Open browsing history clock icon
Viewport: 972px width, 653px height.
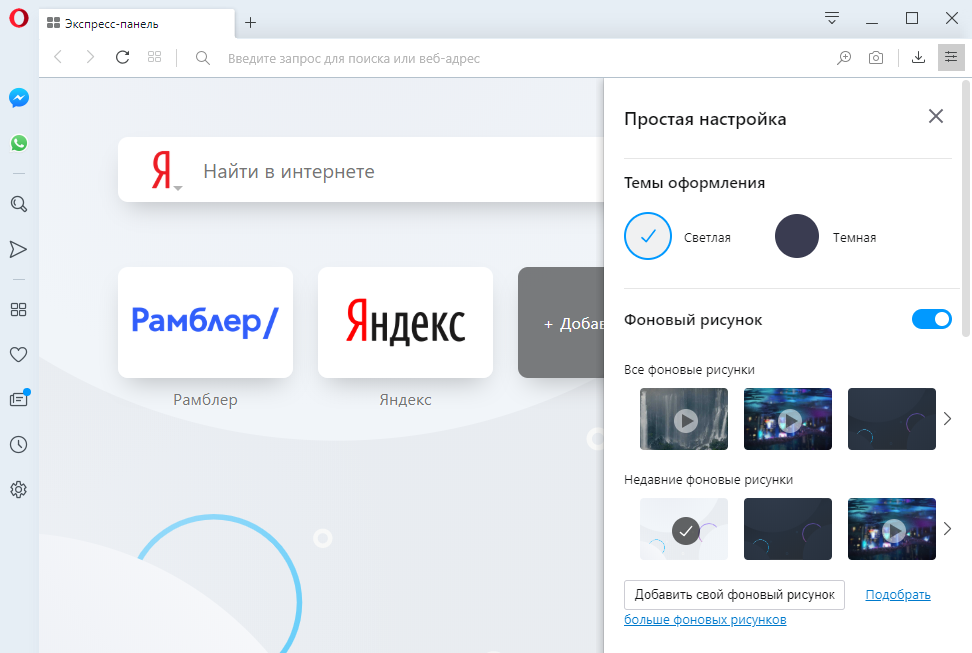coord(19,444)
